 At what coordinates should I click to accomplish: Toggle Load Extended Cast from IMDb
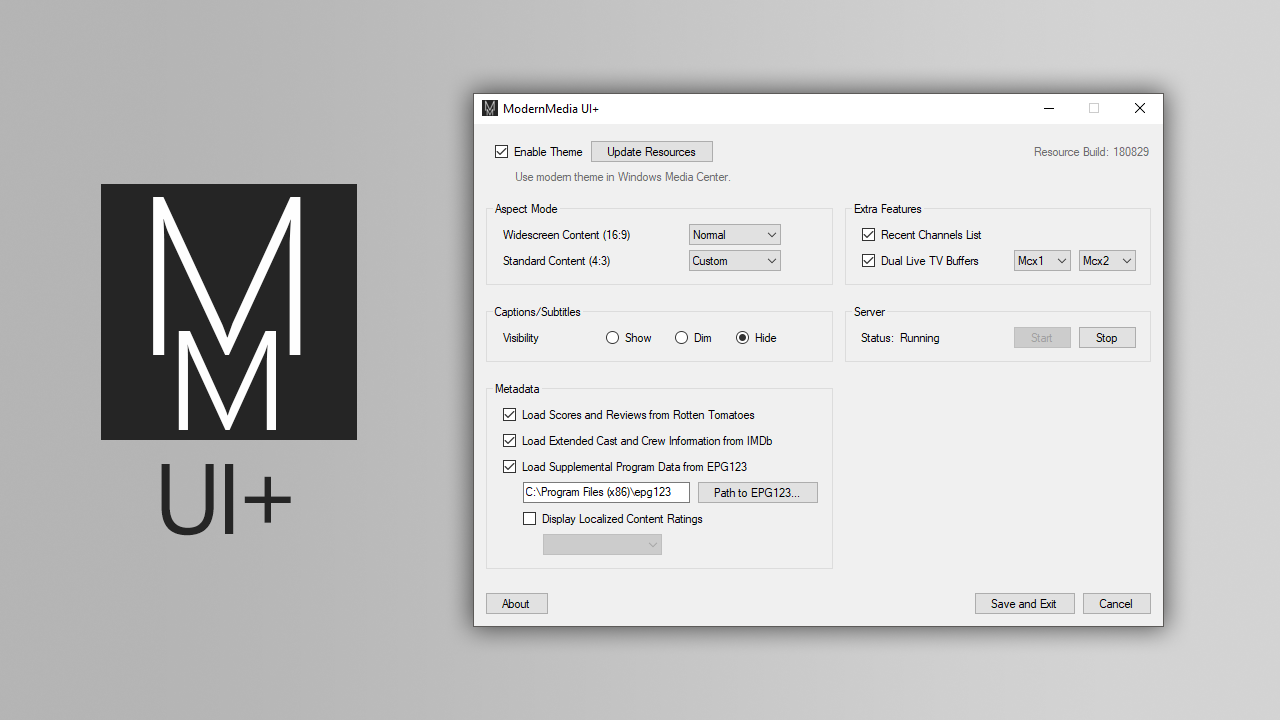coord(510,441)
